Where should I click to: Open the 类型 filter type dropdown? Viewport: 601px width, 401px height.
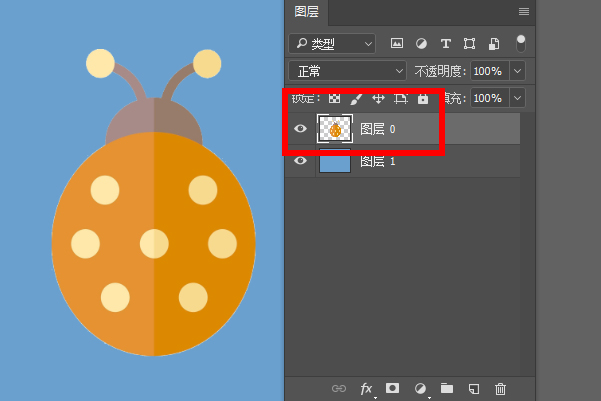point(332,44)
